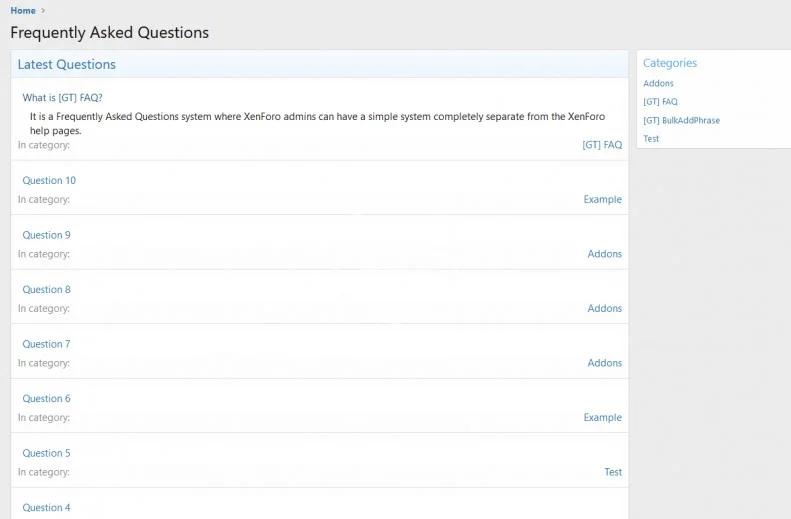The image size is (791, 519).
Task: Open the 'What is [GT] FAQ?' question
Action: point(62,98)
